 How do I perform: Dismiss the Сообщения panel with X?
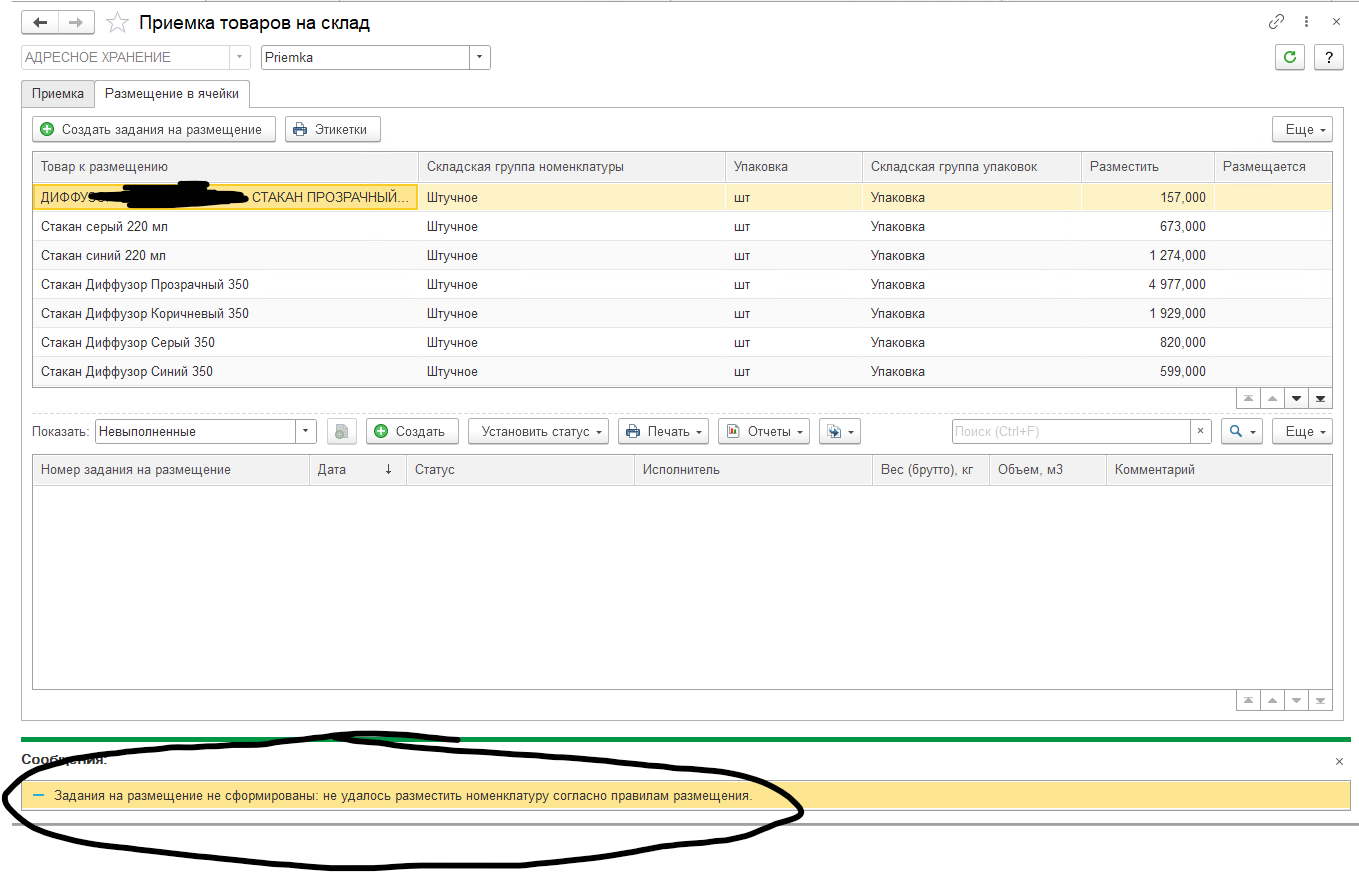tap(1339, 761)
